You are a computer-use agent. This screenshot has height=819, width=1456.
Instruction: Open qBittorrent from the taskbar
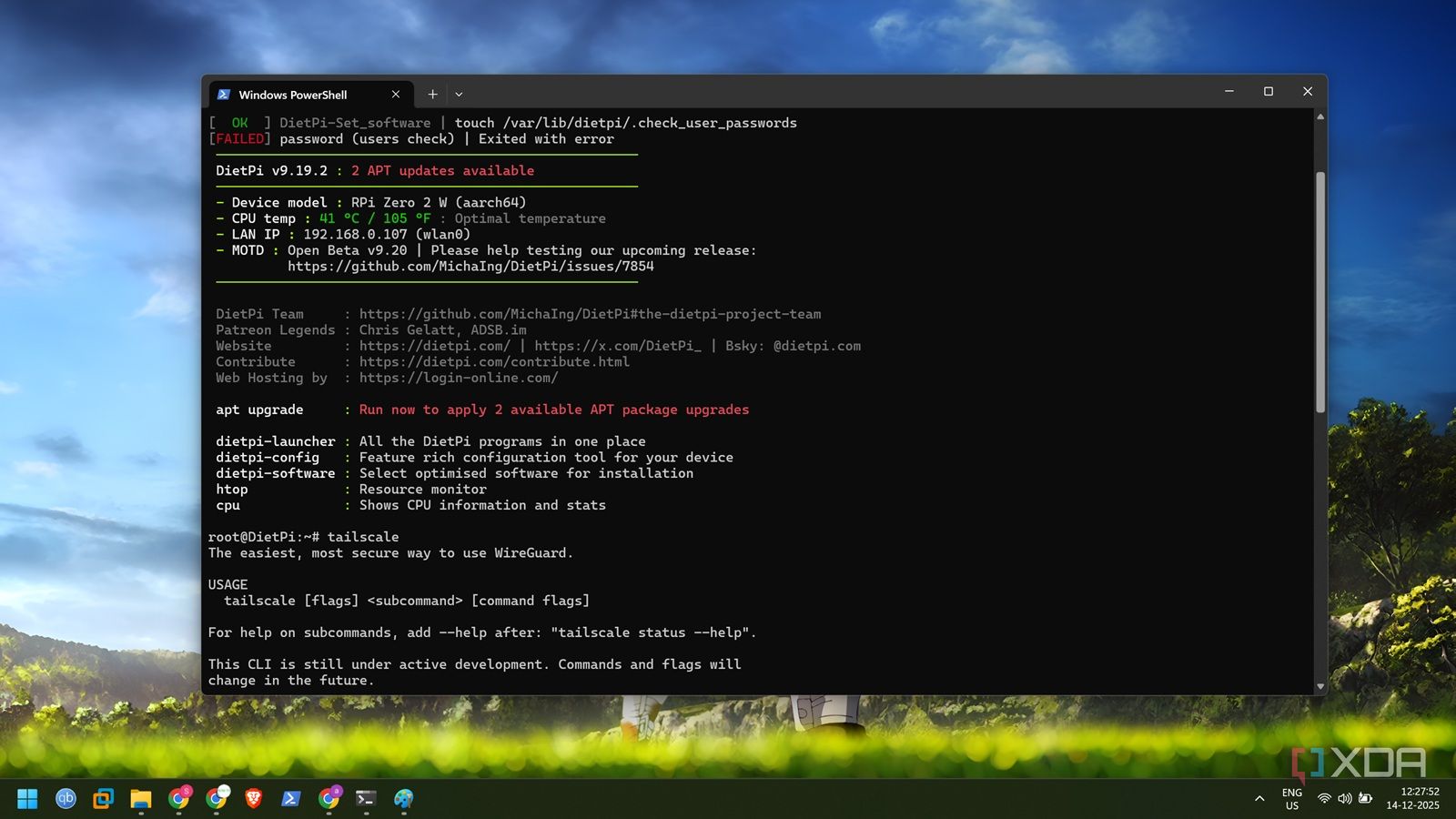[66, 799]
